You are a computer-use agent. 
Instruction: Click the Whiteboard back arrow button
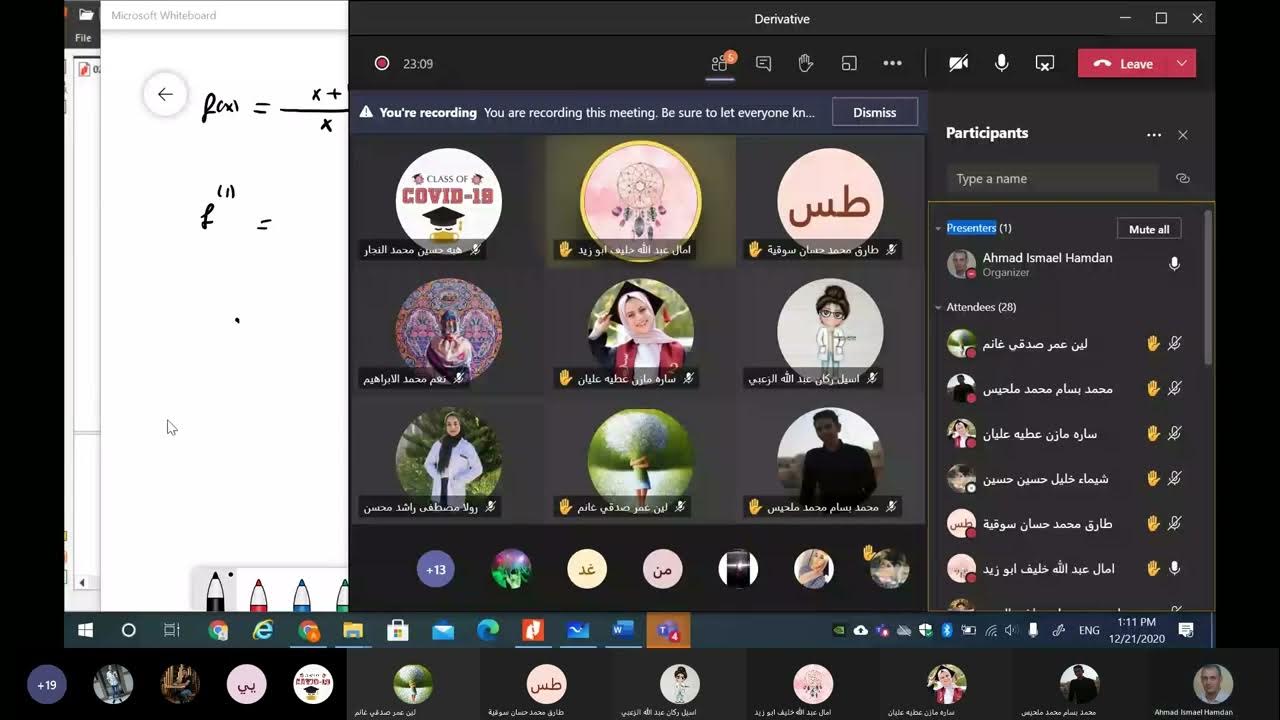click(x=165, y=94)
